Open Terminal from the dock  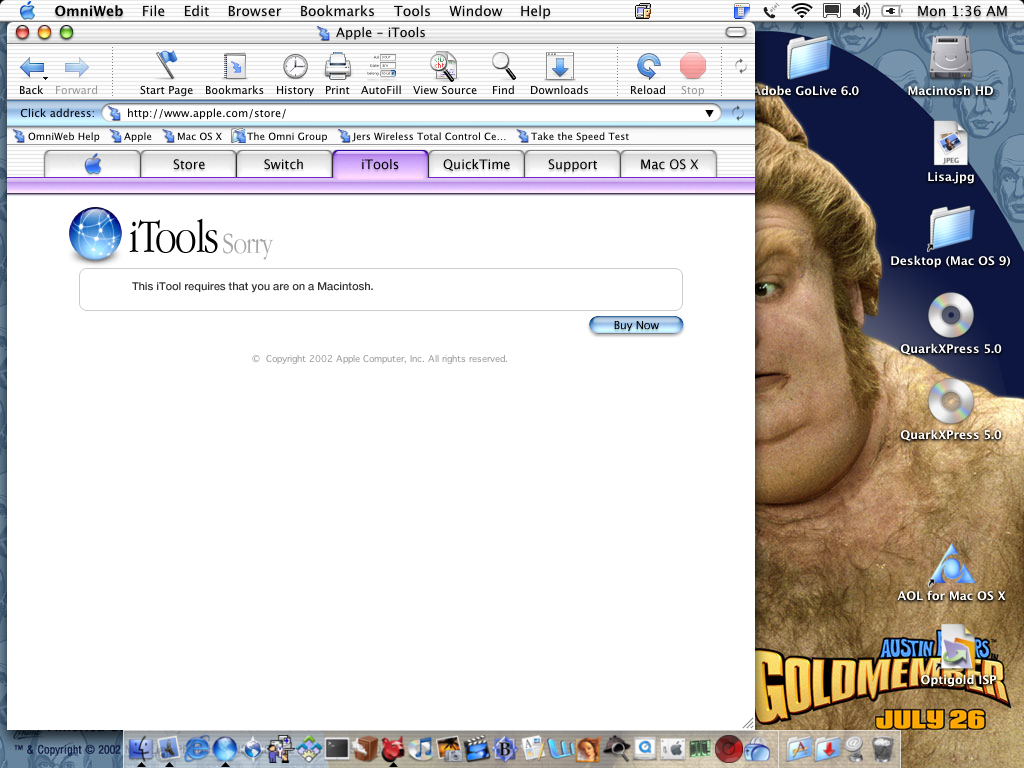coord(337,748)
